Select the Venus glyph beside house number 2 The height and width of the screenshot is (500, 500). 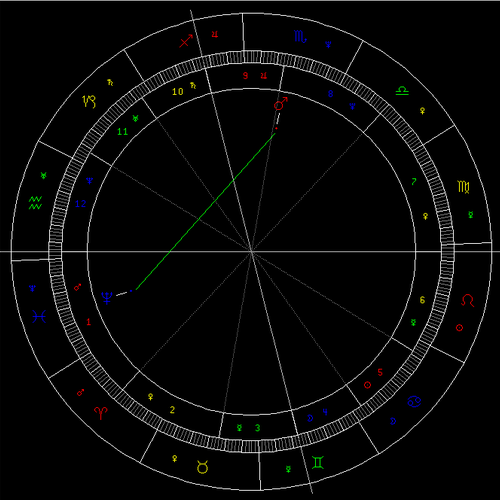click(x=151, y=397)
